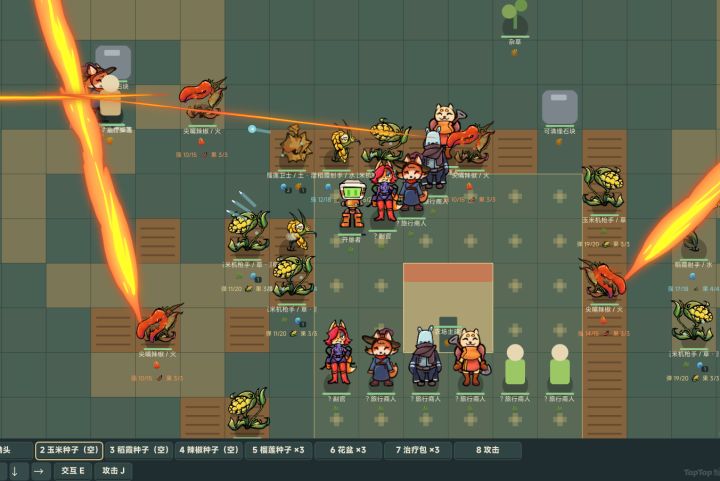Click the corn gunner with blue projectiles
Viewport: 720px width, 481px height.
[248, 229]
